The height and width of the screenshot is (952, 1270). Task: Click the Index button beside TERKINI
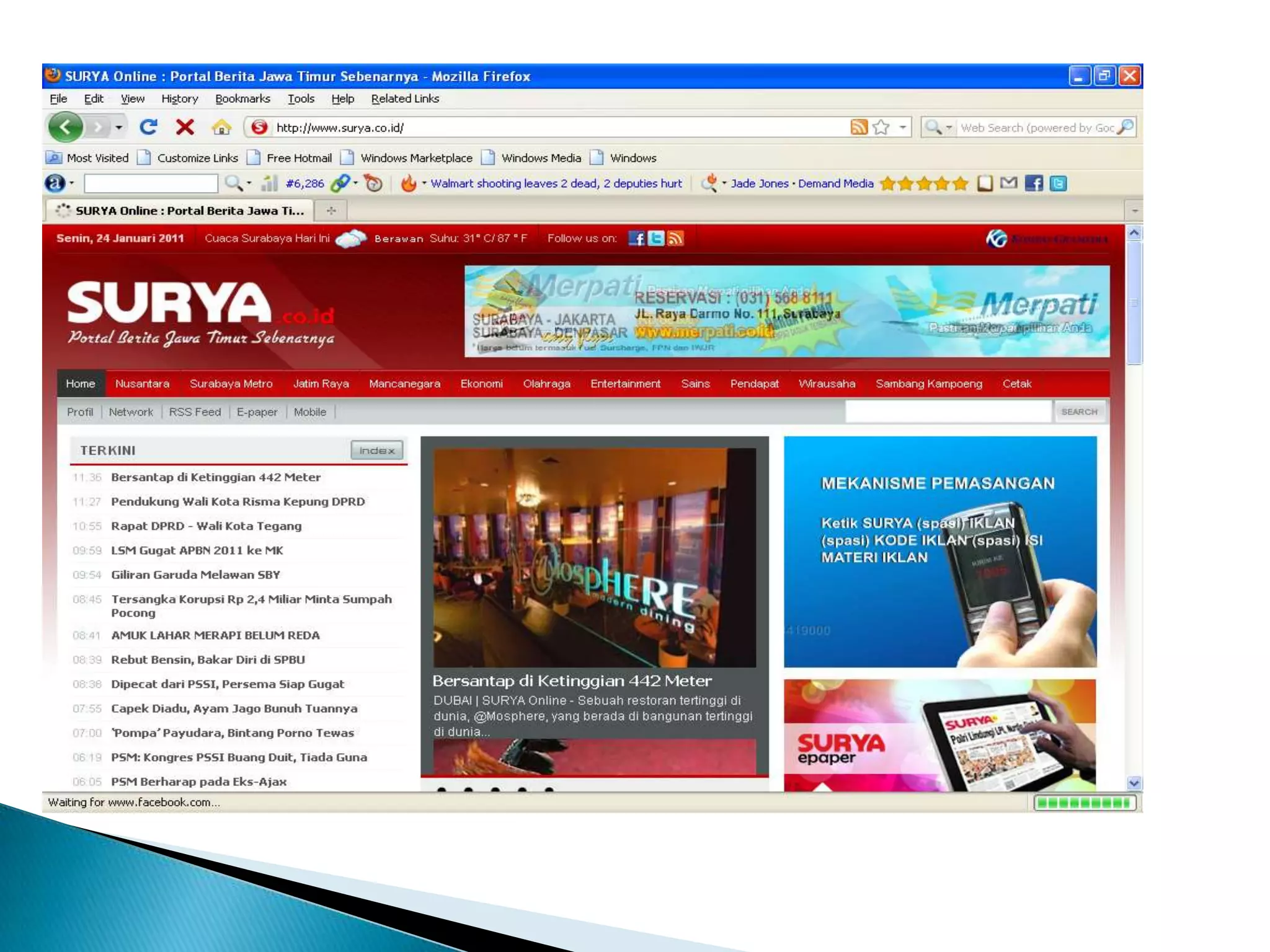coord(377,451)
